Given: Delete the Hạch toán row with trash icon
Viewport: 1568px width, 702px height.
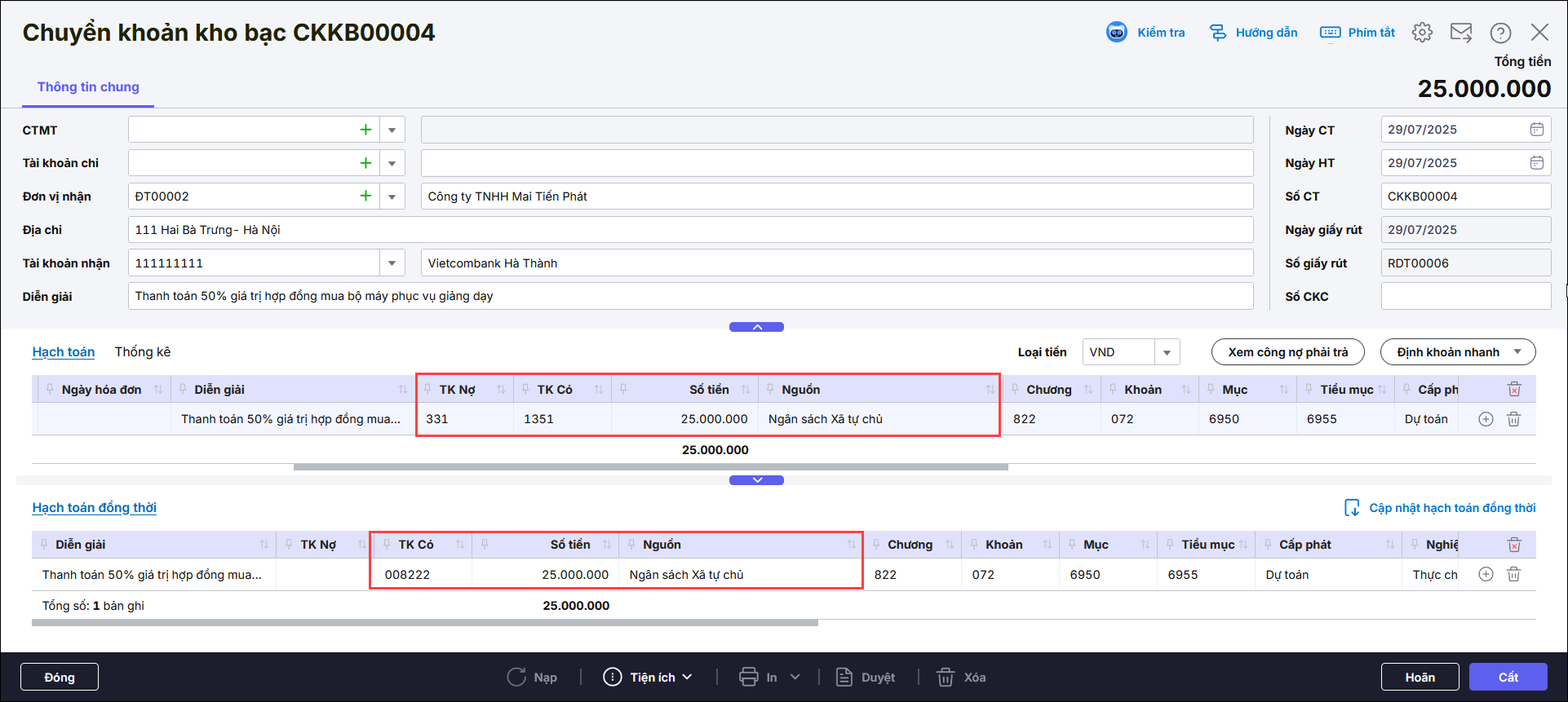Looking at the screenshot, I should coord(1513,419).
